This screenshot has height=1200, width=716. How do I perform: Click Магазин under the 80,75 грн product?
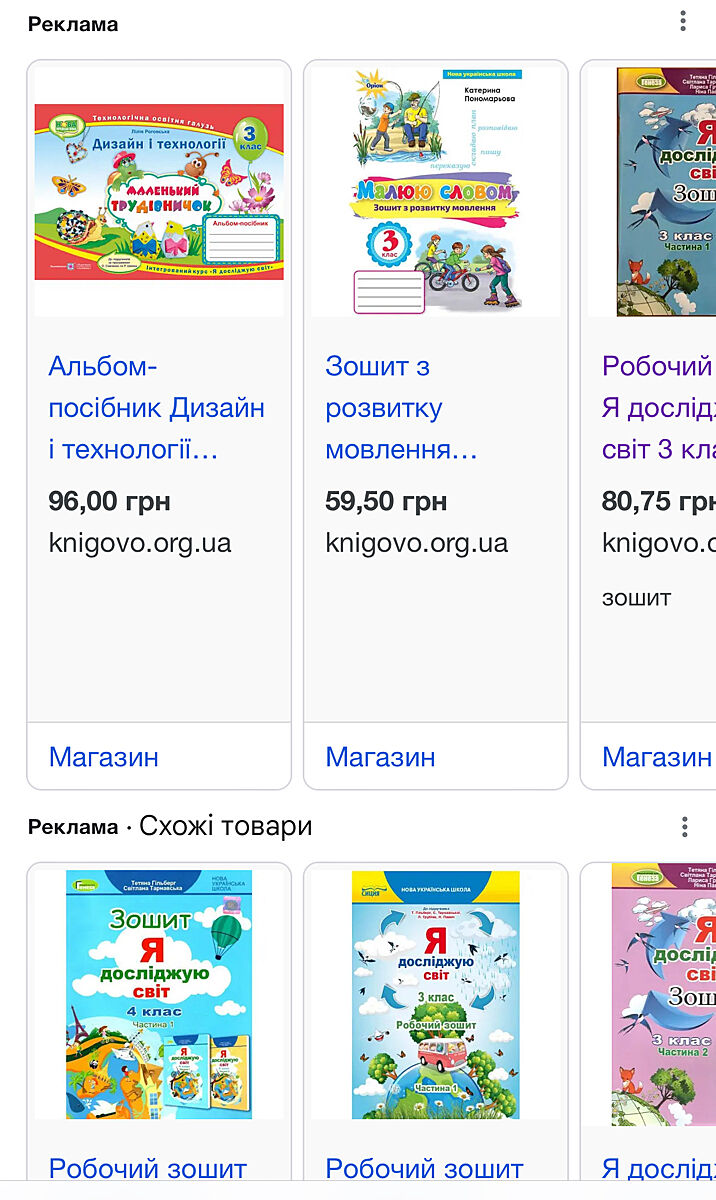[x=657, y=757]
